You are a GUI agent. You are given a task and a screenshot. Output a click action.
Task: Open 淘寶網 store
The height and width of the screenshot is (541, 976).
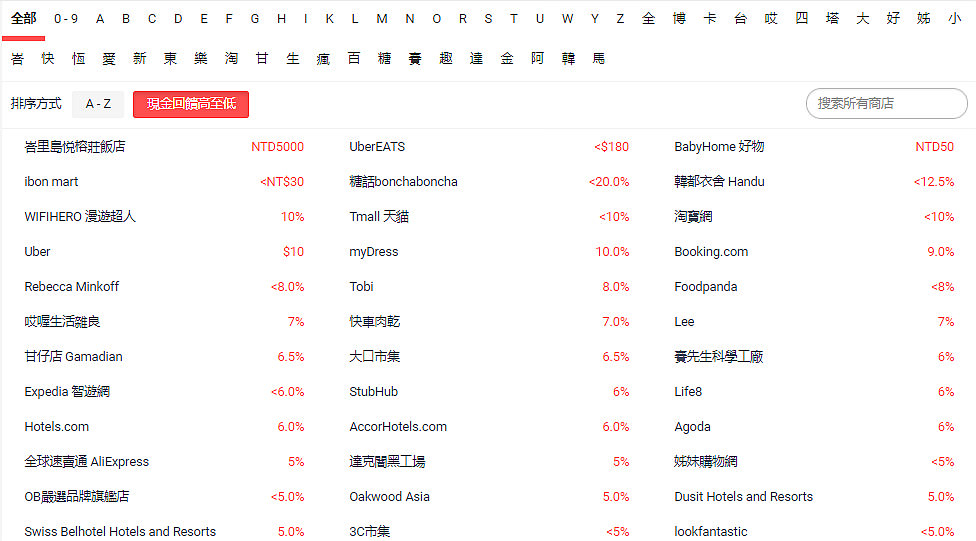[693, 217]
